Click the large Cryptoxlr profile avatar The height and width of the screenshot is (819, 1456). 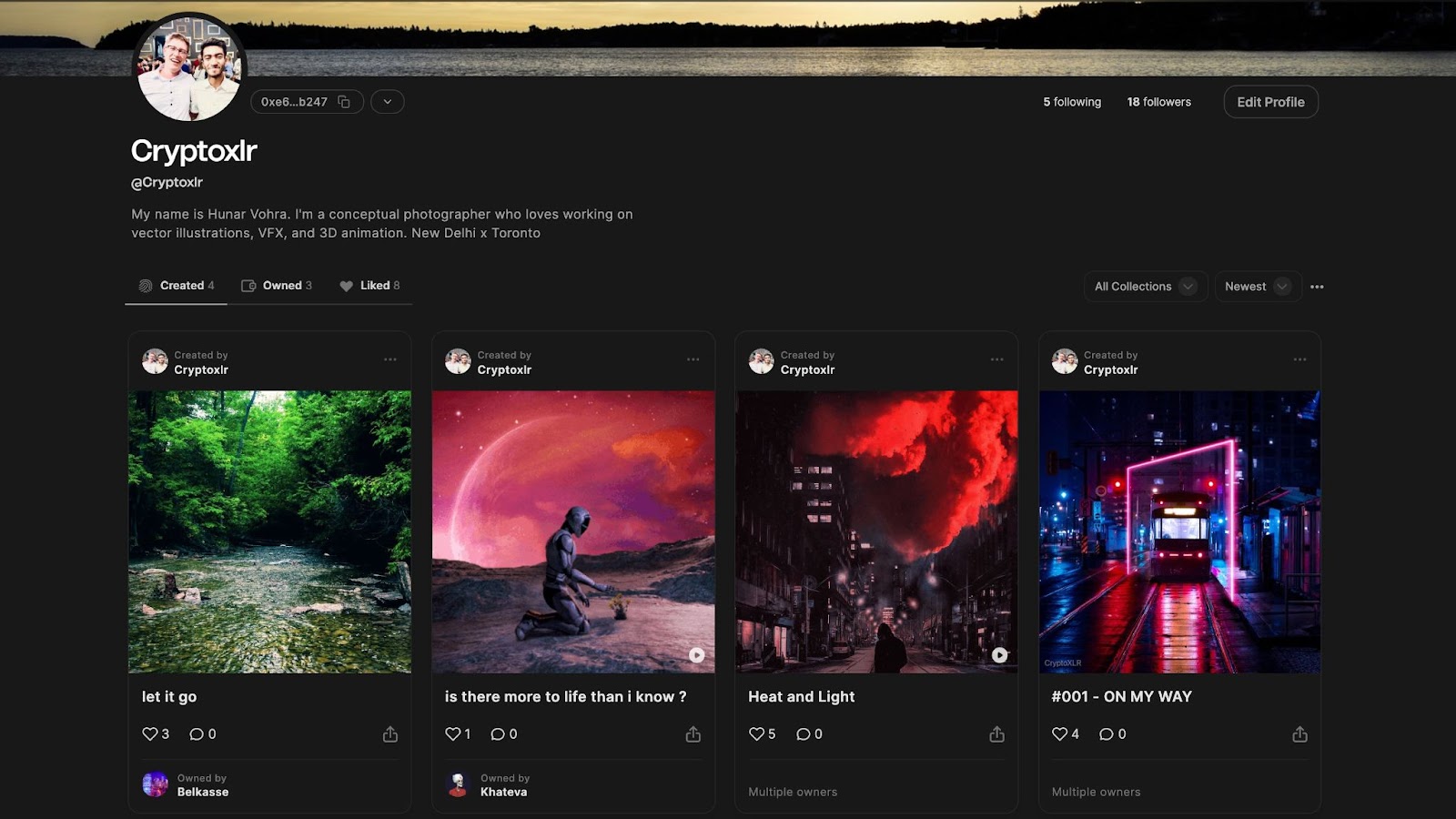pyautogui.click(x=189, y=69)
